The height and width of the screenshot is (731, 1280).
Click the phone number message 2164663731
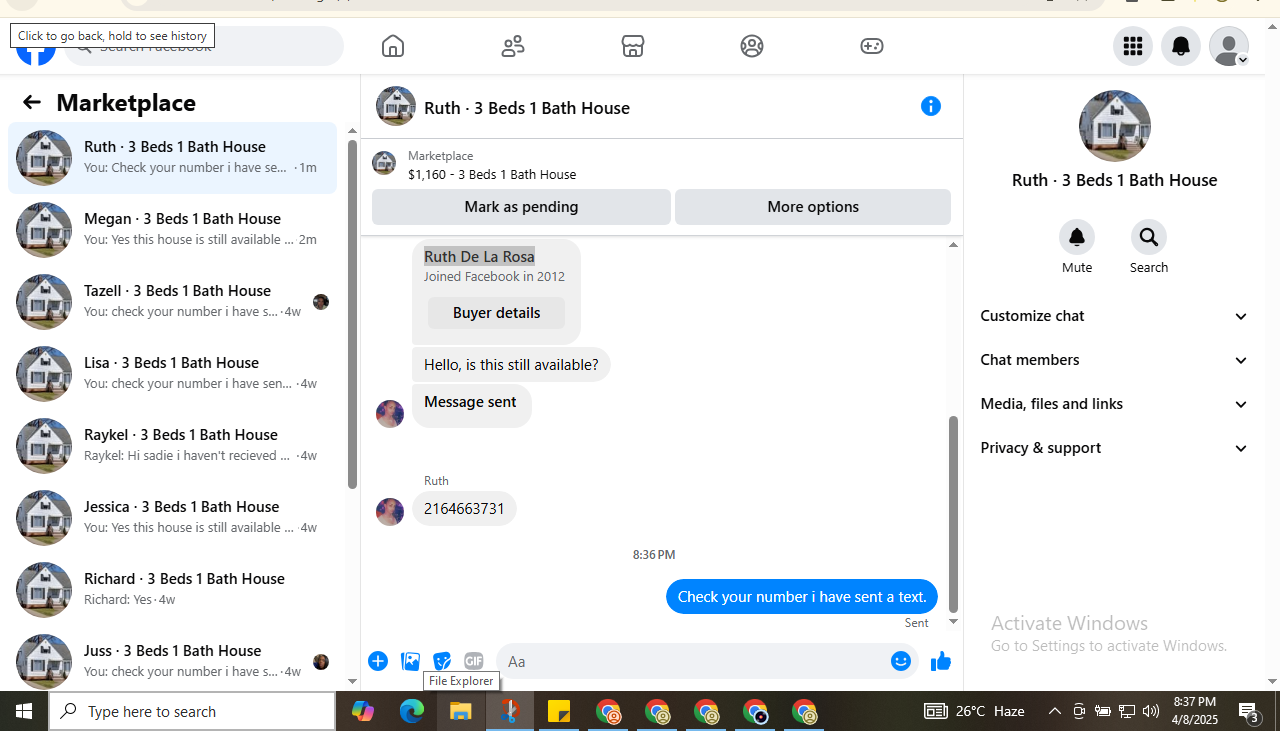tap(464, 509)
